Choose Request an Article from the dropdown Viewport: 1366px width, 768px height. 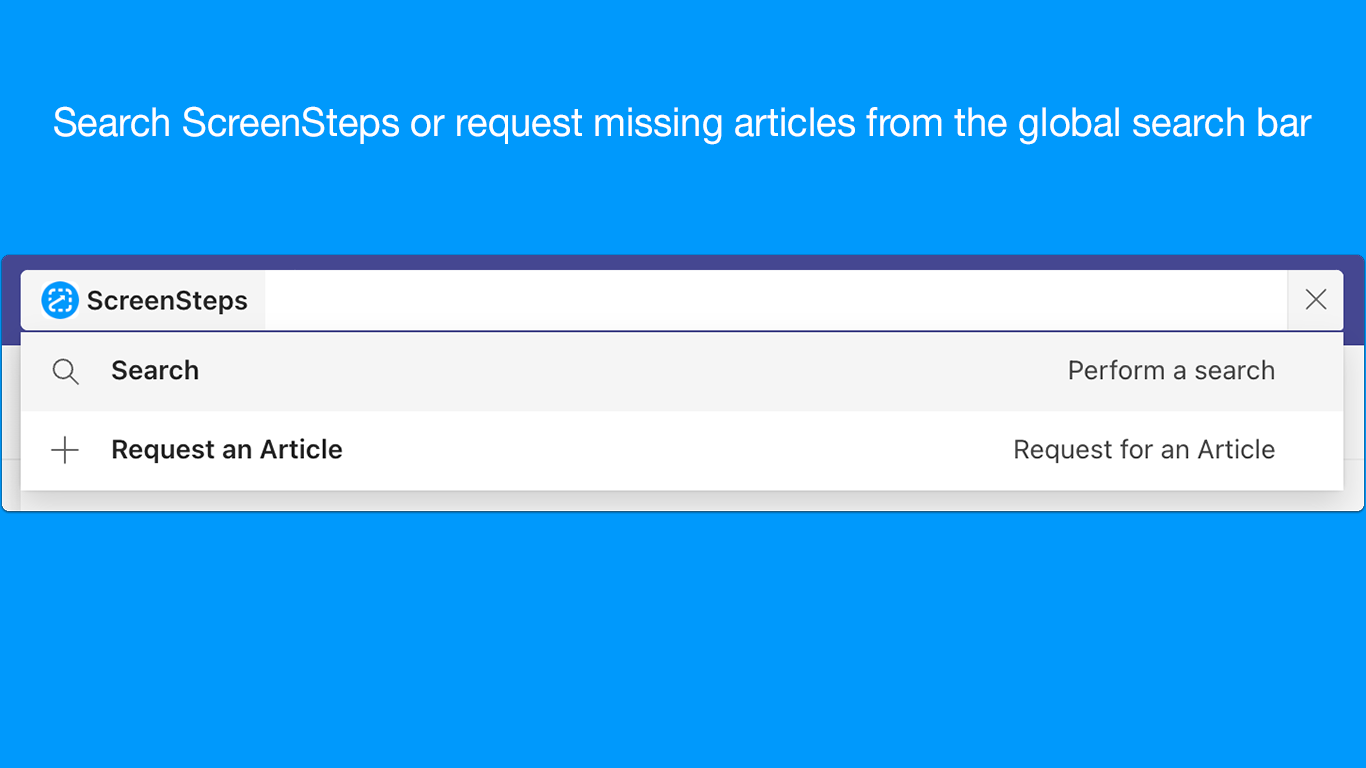pos(227,450)
